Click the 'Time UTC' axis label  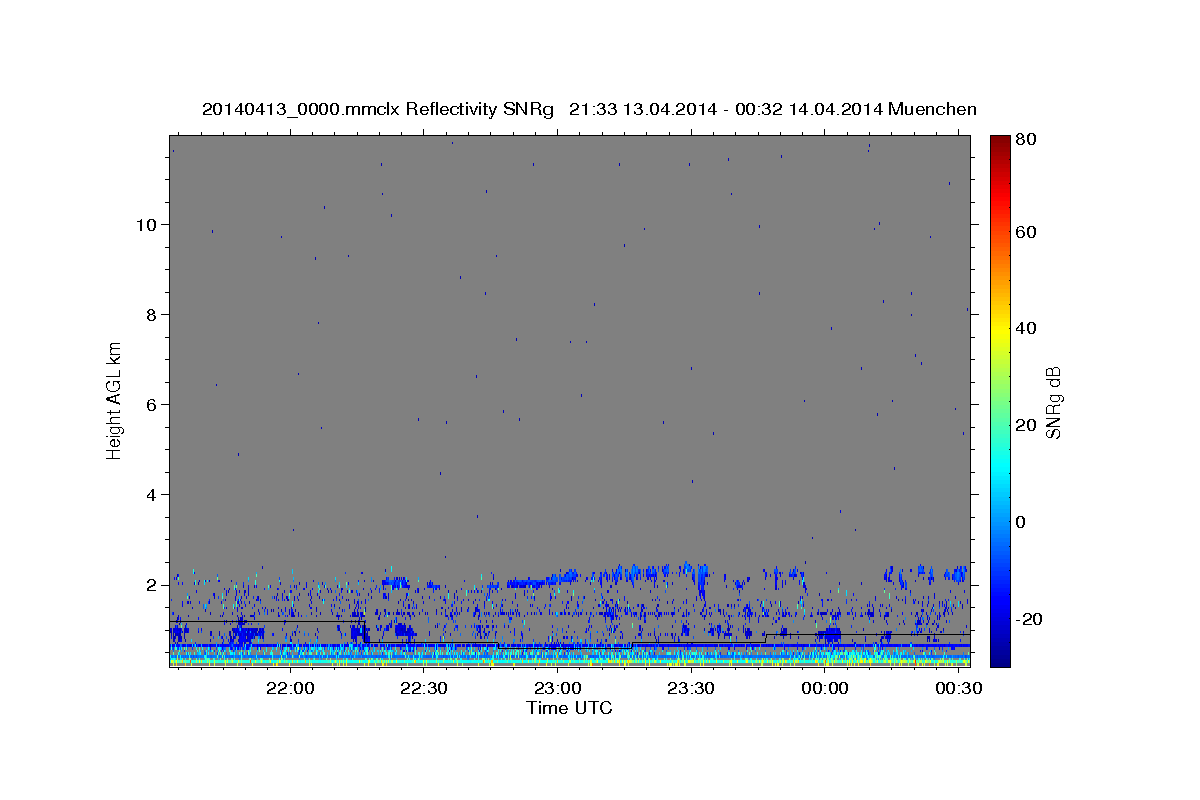click(x=569, y=708)
